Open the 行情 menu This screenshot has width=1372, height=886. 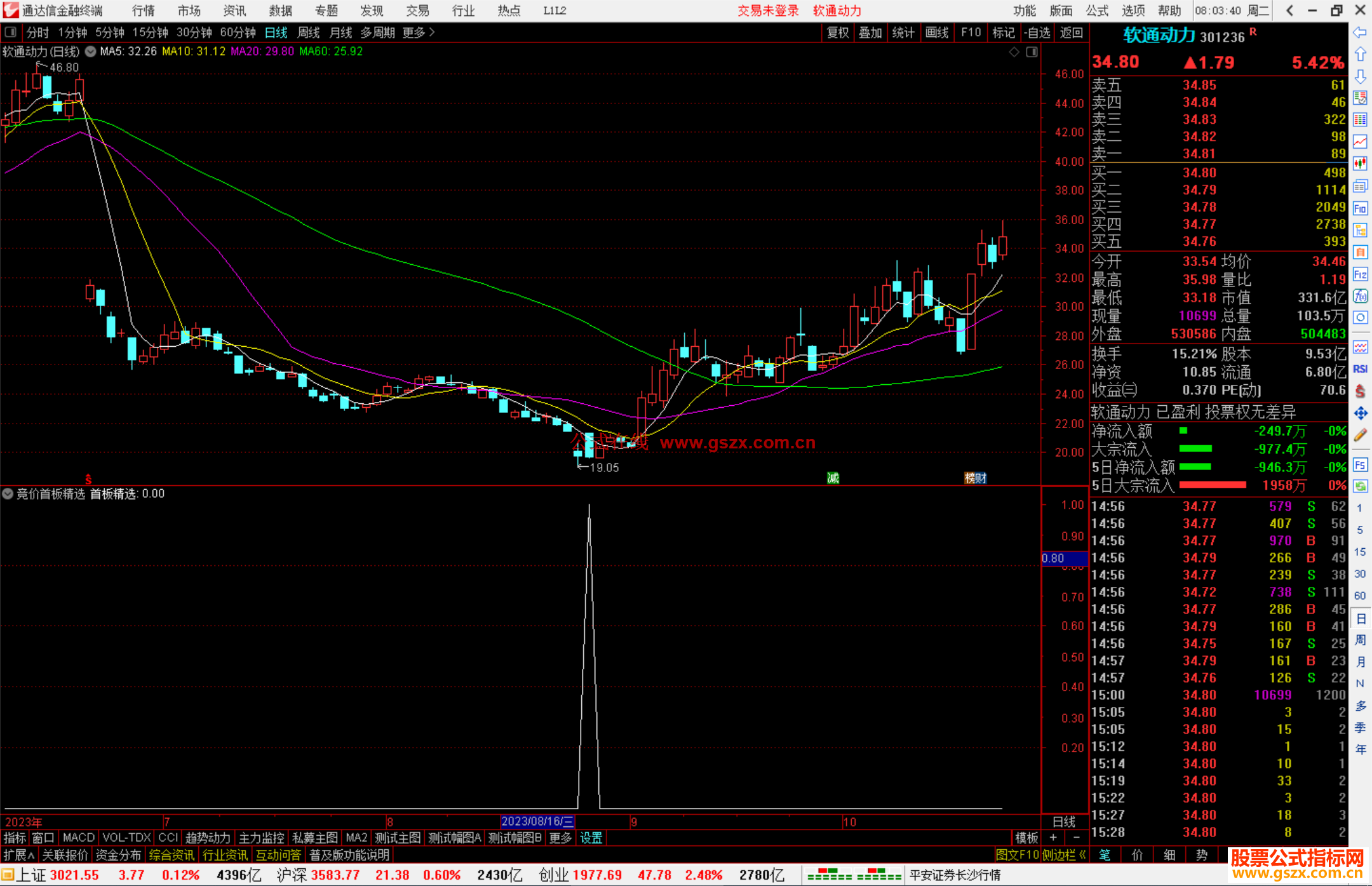(143, 11)
